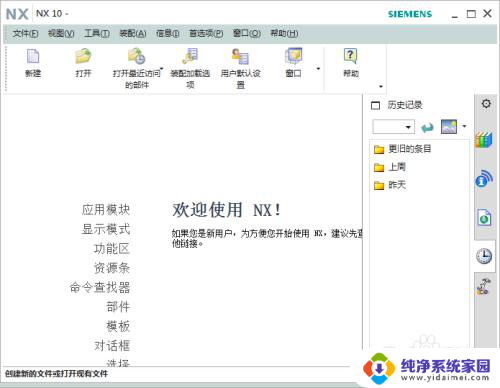Open the 工具(T) menu
The height and width of the screenshot is (388, 500).
click(x=97, y=33)
